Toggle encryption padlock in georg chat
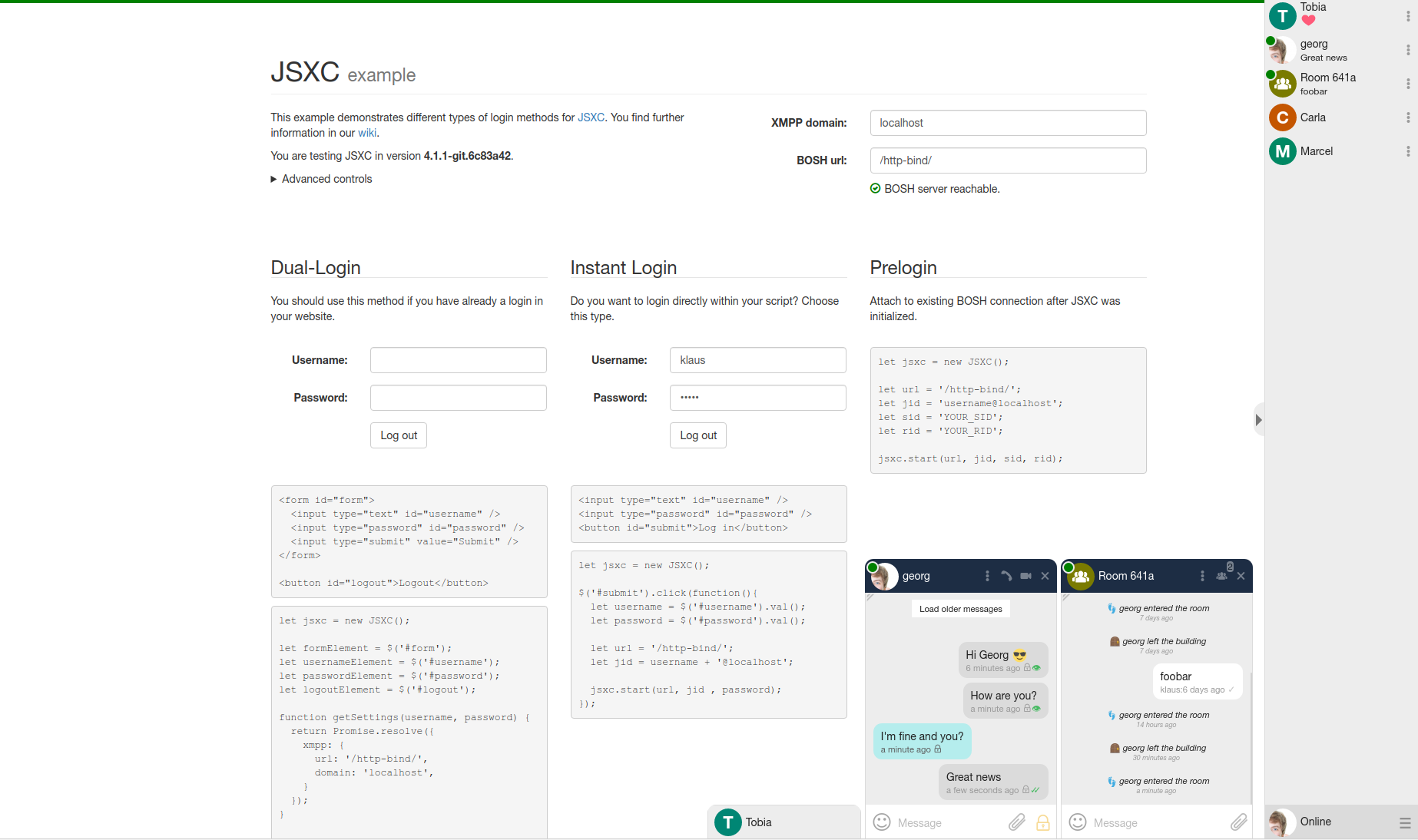This screenshot has width=1418, height=840. click(x=1043, y=822)
